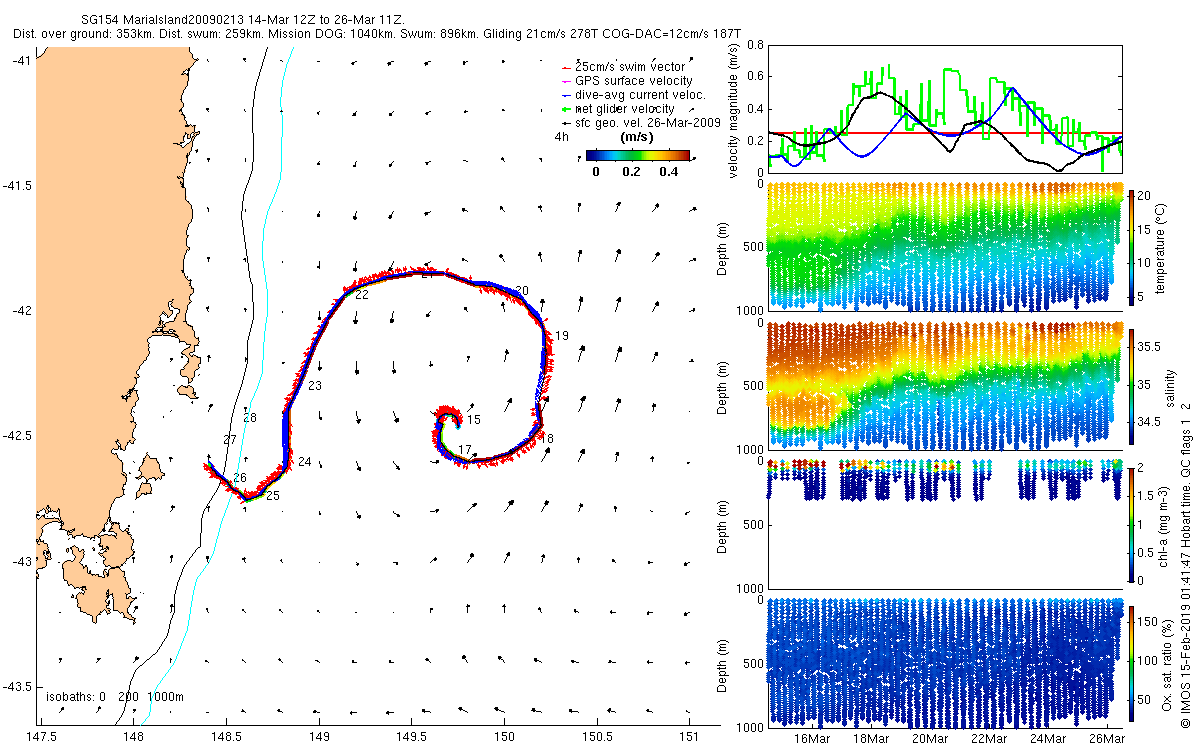Click the title line starting with 'SG154 MariaIsland20090213'

click(241, 19)
